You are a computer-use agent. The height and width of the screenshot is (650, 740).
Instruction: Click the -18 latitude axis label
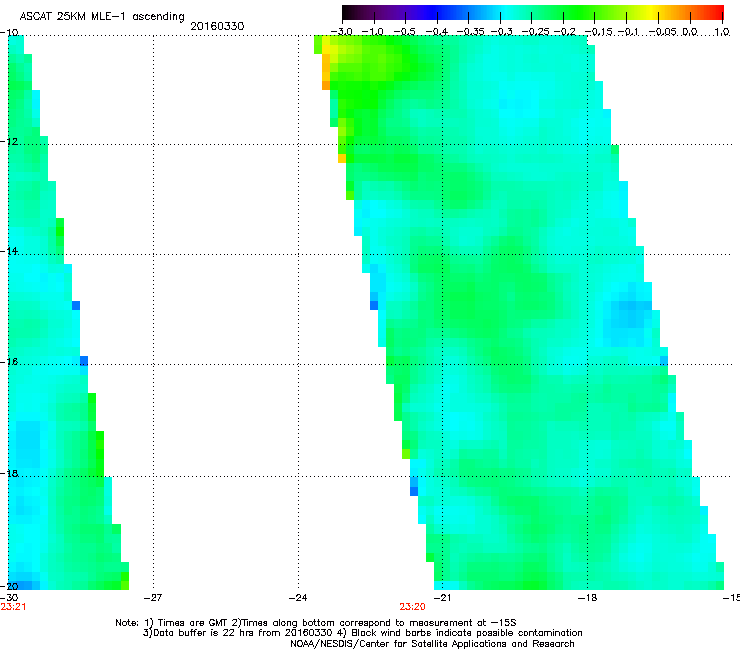(9, 473)
